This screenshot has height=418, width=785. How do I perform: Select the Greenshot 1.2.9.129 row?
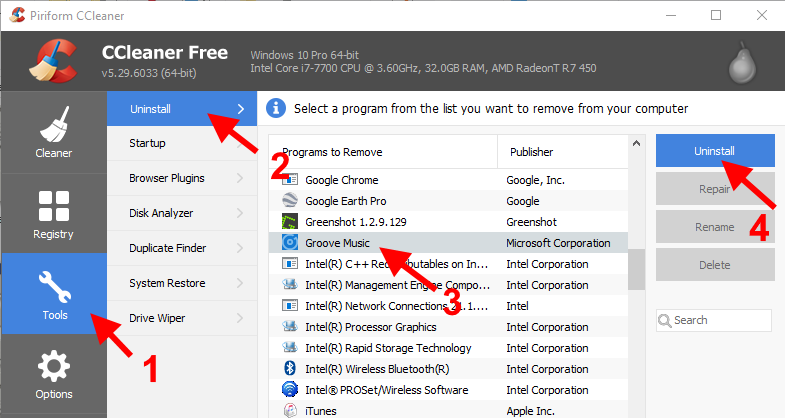click(x=448, y=222)
